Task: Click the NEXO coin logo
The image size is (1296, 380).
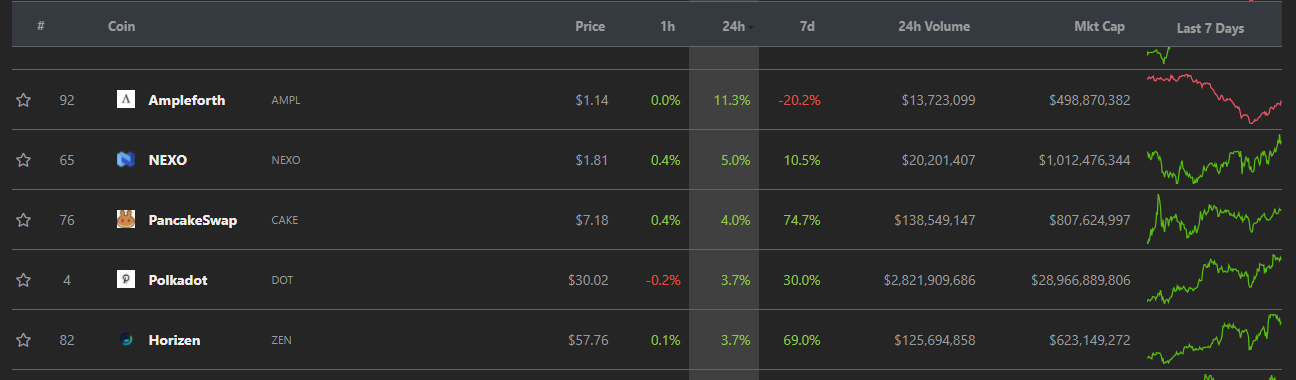Action: tap(126, 160)
